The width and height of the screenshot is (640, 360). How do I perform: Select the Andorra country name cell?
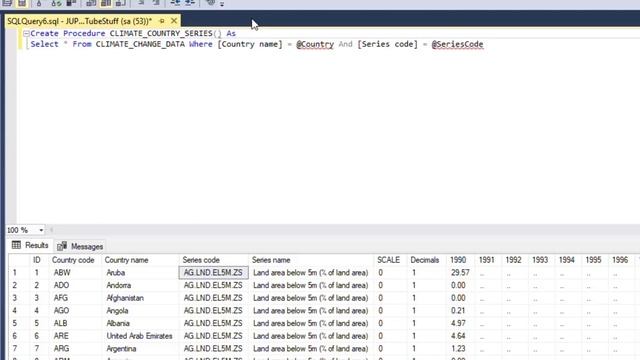pyautogui.click(x=140, y=285)
